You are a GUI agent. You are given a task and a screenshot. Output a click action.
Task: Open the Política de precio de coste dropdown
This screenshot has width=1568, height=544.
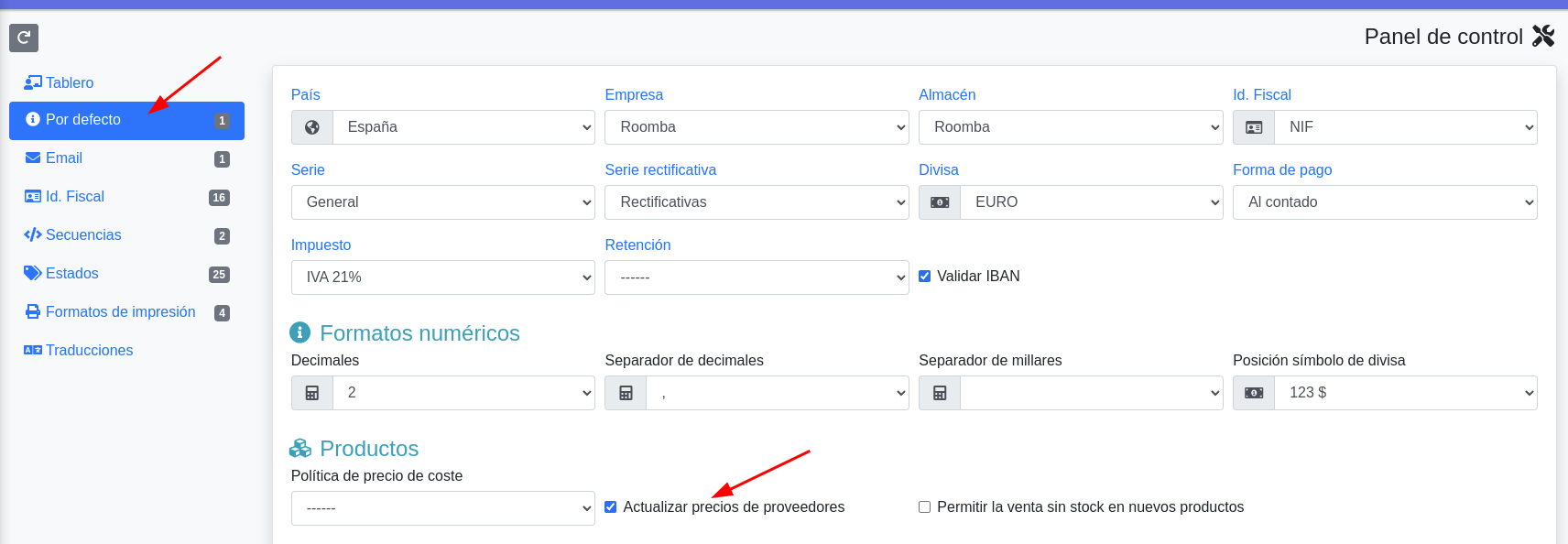(x=443, y=508)
